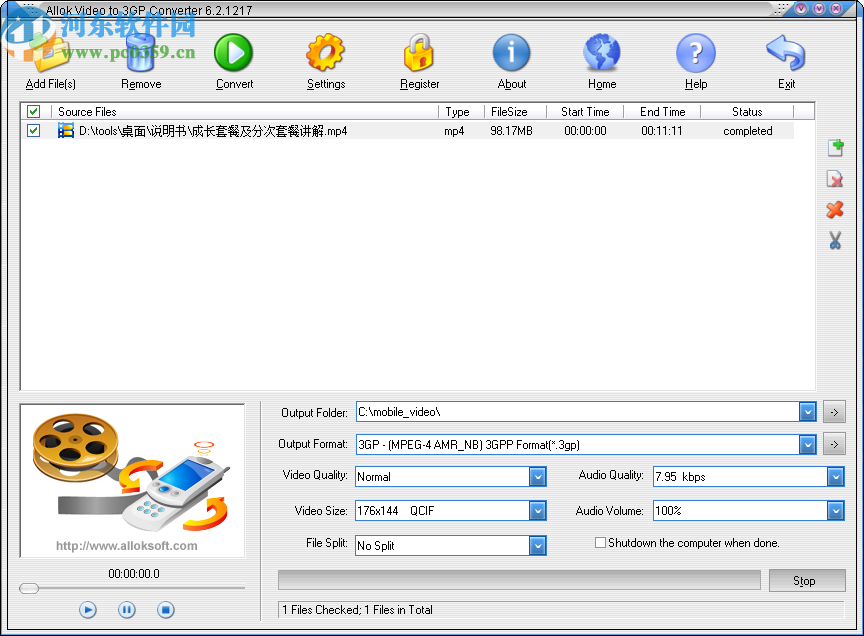Screen dimensions: 864x636
Task: Open the Output Format dropdown
Action: click(808, 444)
